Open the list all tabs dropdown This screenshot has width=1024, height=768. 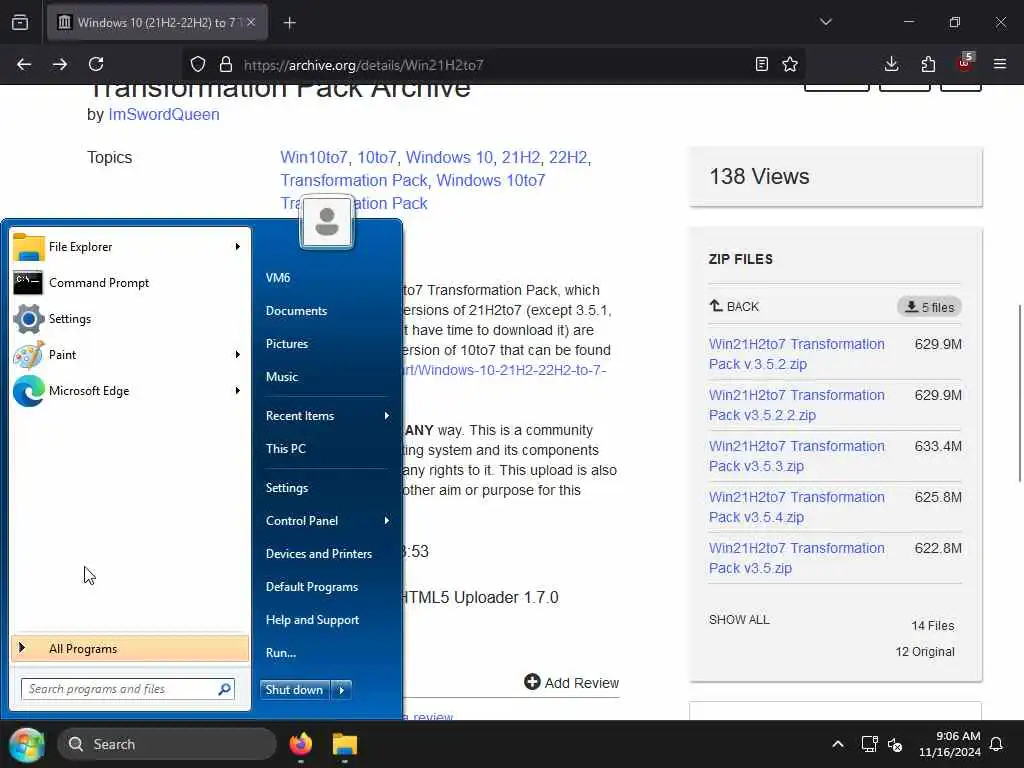pyautogui.click(x=826, y=22)
